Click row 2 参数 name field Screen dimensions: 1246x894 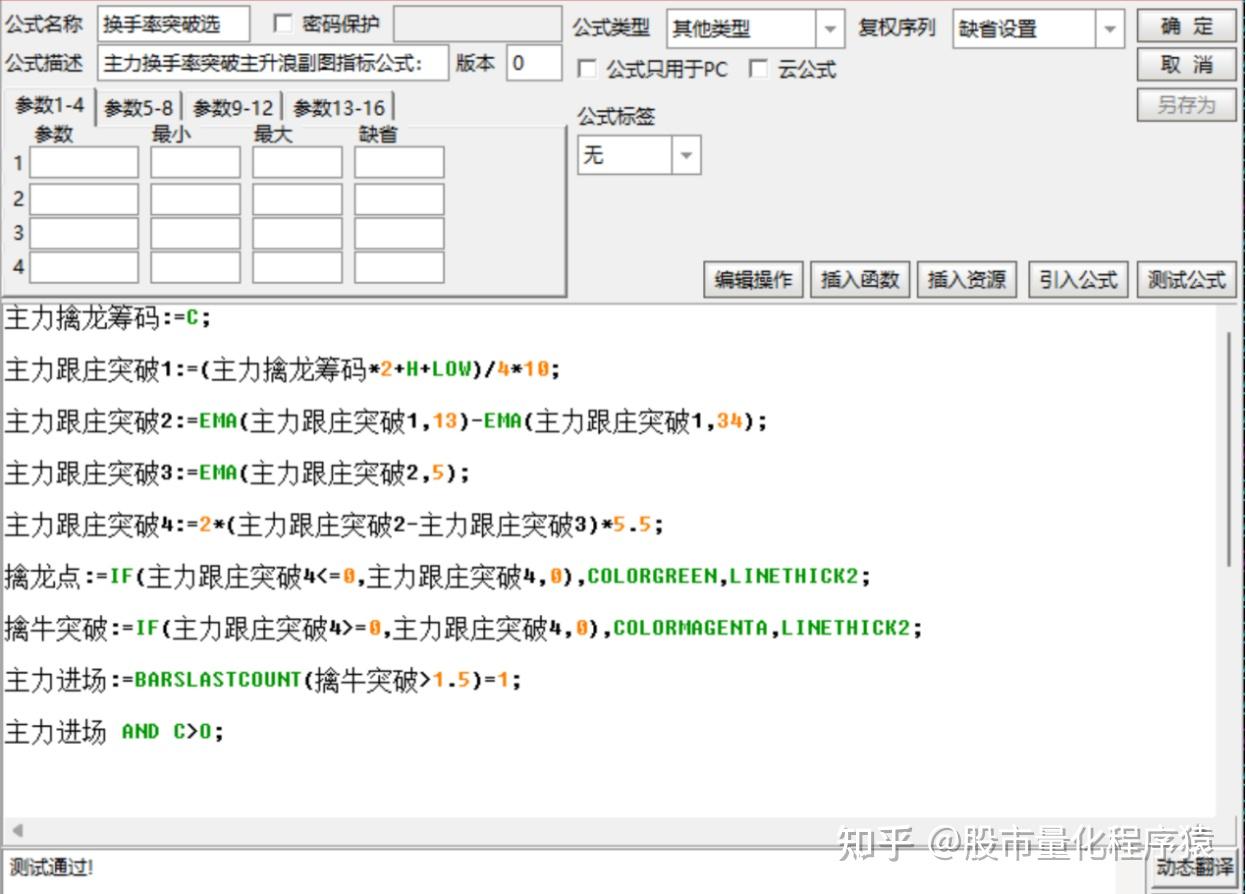(84, 199)
